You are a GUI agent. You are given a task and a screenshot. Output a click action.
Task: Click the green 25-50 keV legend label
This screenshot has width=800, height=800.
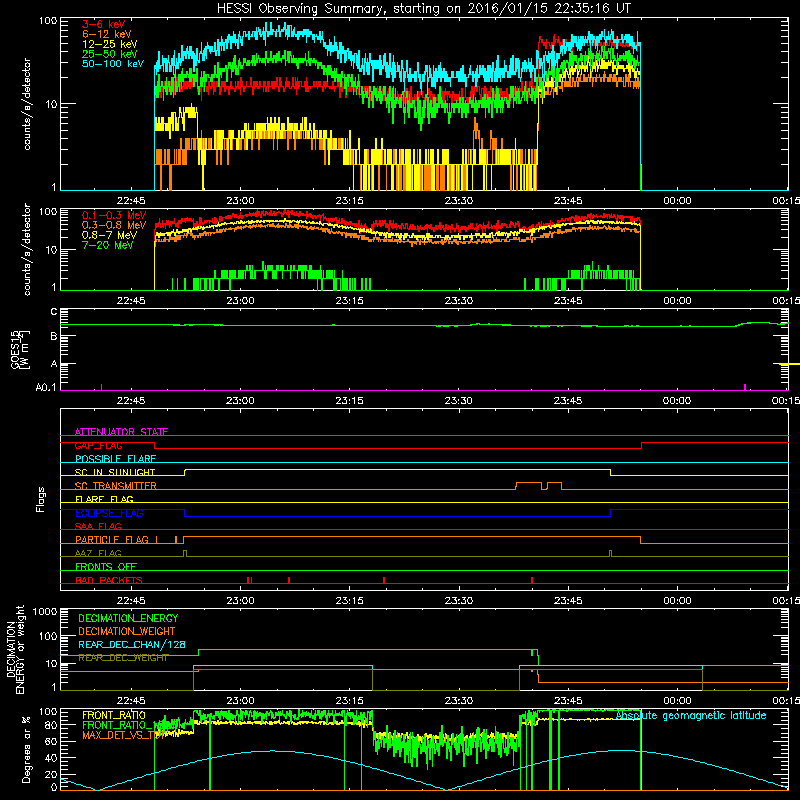110,54
